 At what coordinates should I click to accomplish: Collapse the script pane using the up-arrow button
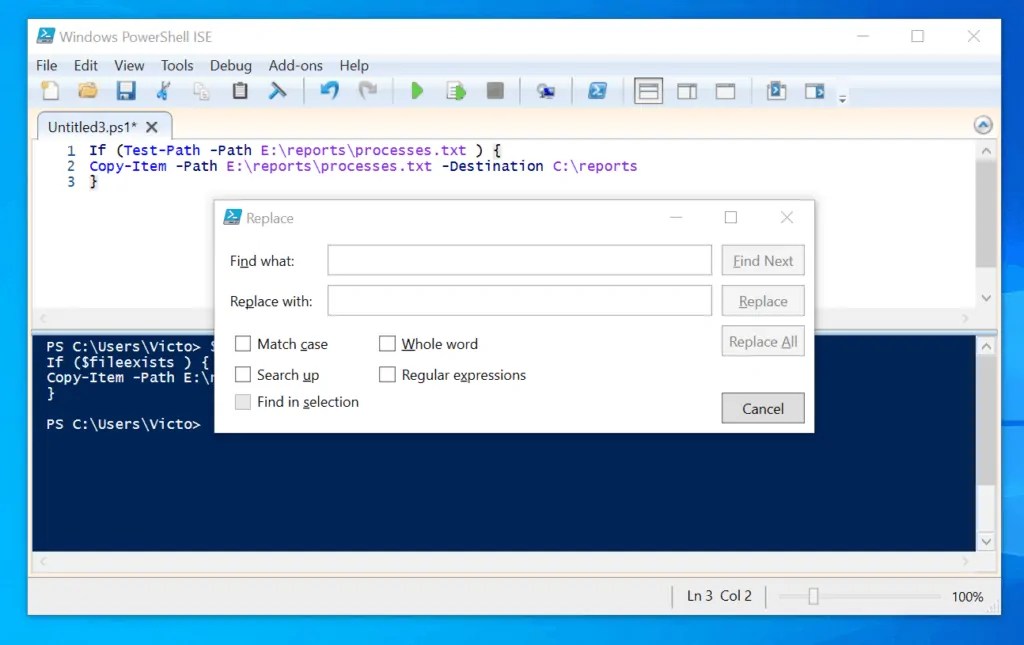point(983,124)
